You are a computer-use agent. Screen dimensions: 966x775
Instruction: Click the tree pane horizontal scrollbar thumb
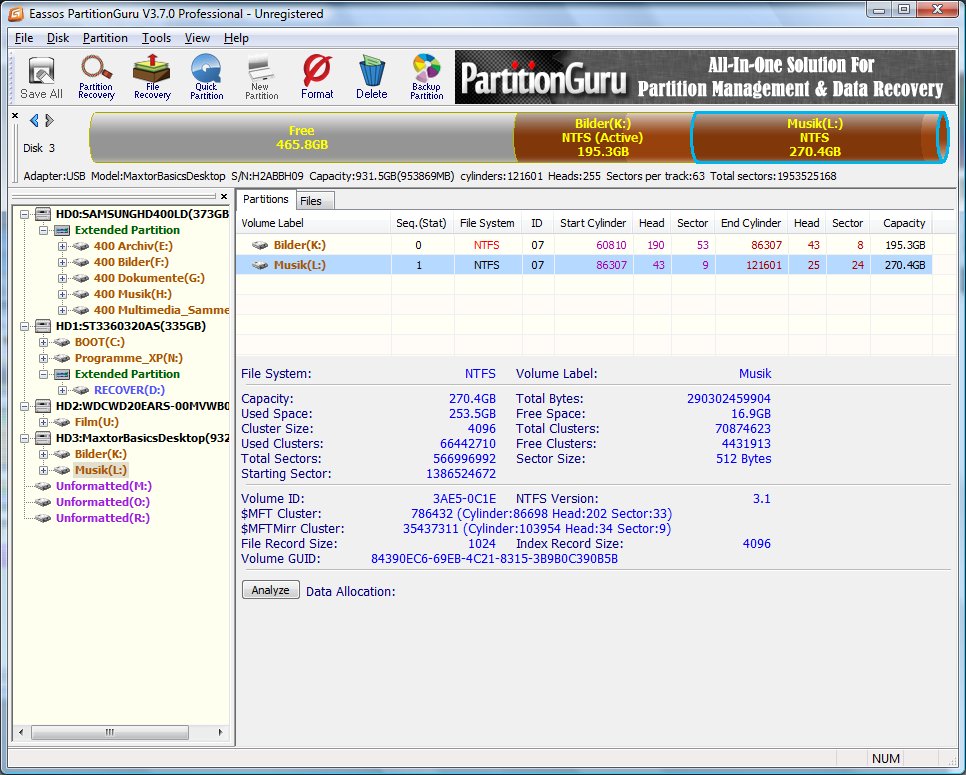(110, 732)
